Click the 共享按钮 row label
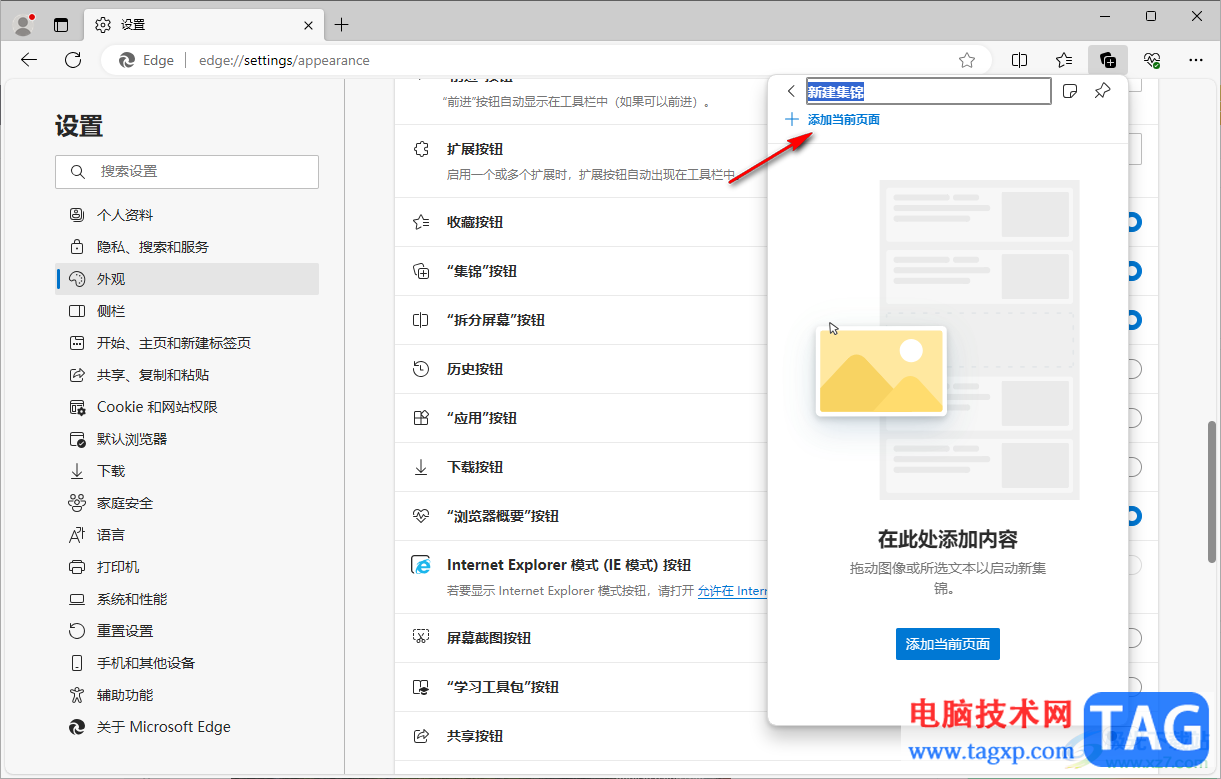Viewport: 1221px width, 779px height. (x=475, y=736)
